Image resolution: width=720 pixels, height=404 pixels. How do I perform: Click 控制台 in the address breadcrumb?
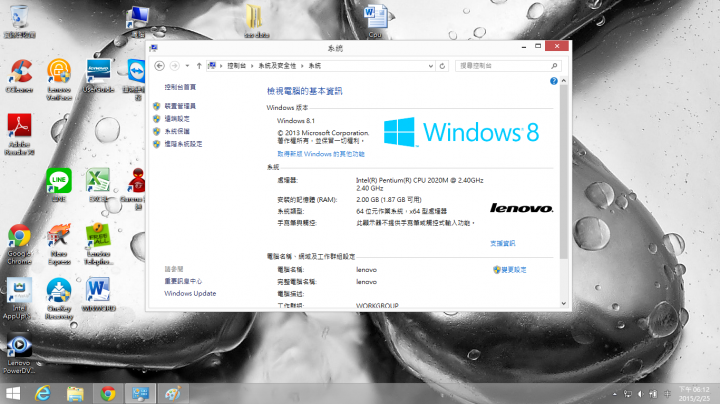236,66
